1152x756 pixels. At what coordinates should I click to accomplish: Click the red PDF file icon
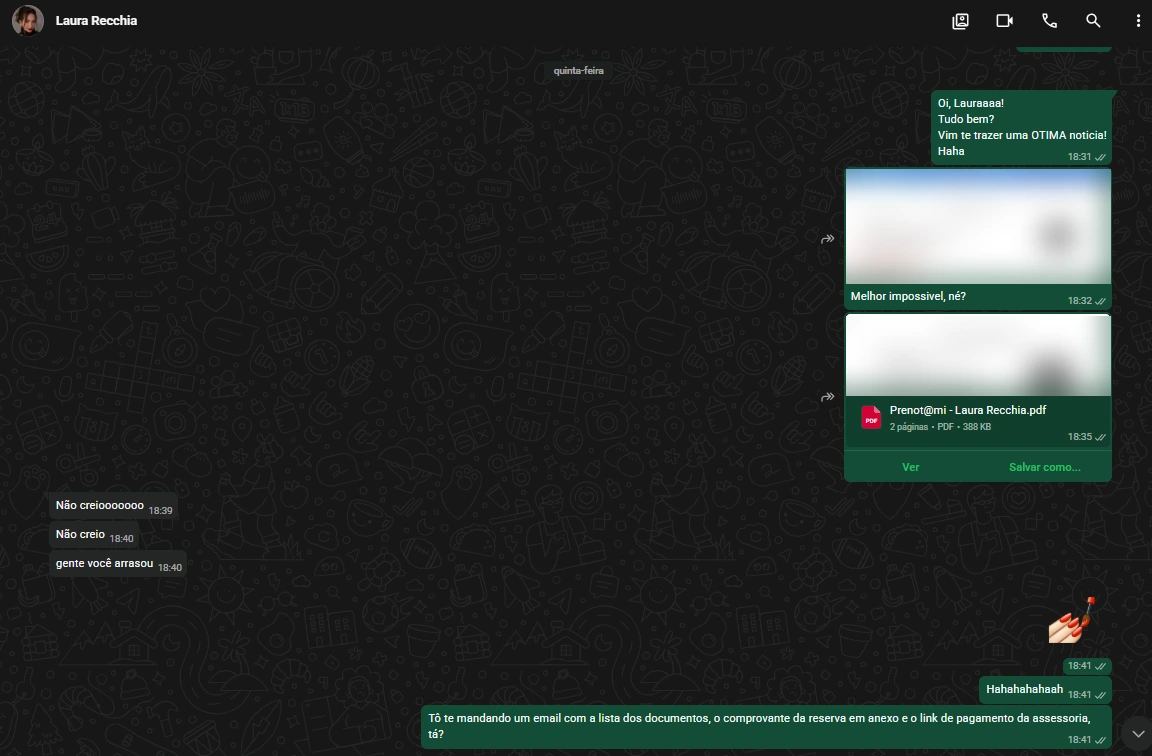point(871,417)
